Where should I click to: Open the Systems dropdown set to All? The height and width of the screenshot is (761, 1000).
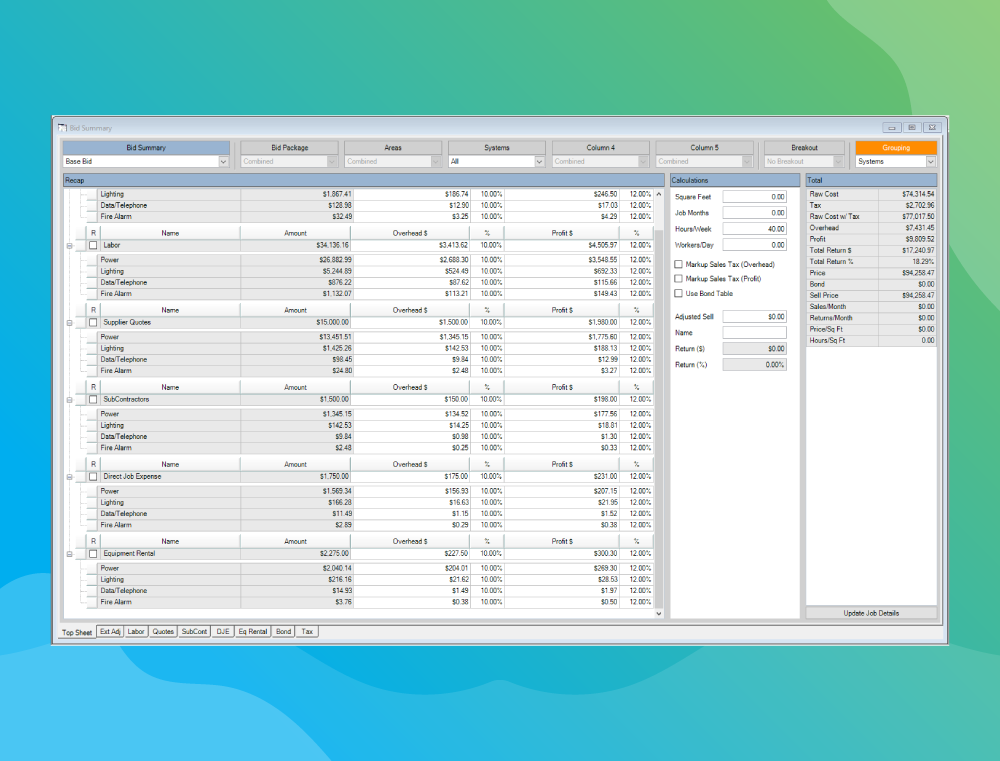pyautogui.click(x=539, y=161)
